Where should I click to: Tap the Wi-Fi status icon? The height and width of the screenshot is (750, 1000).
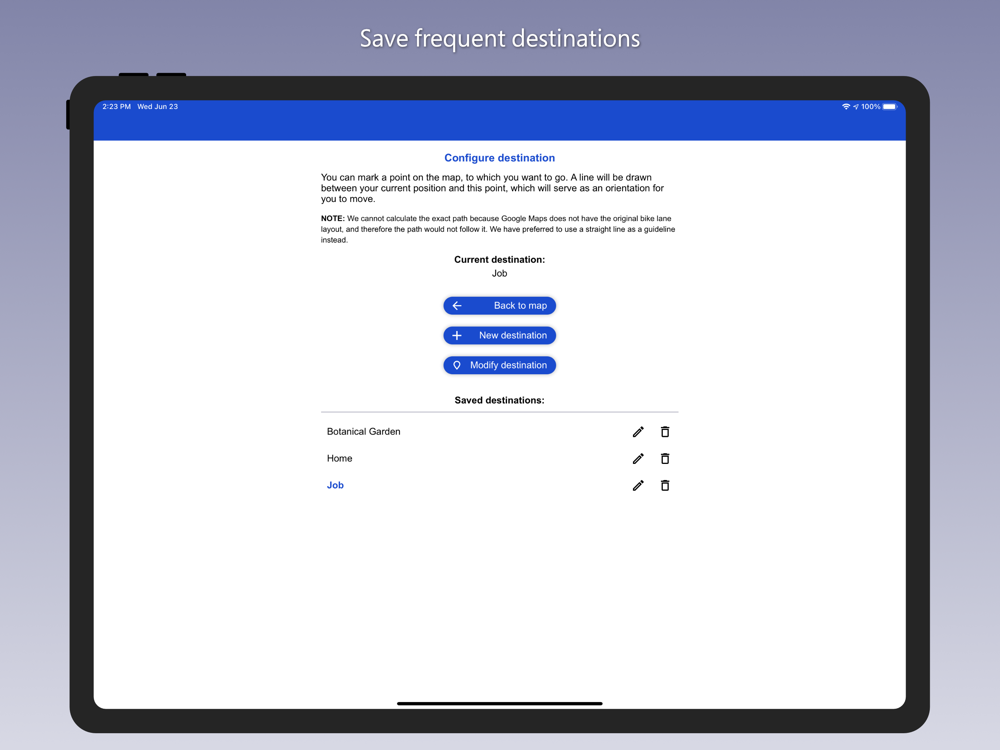click(x=846, y=107)
